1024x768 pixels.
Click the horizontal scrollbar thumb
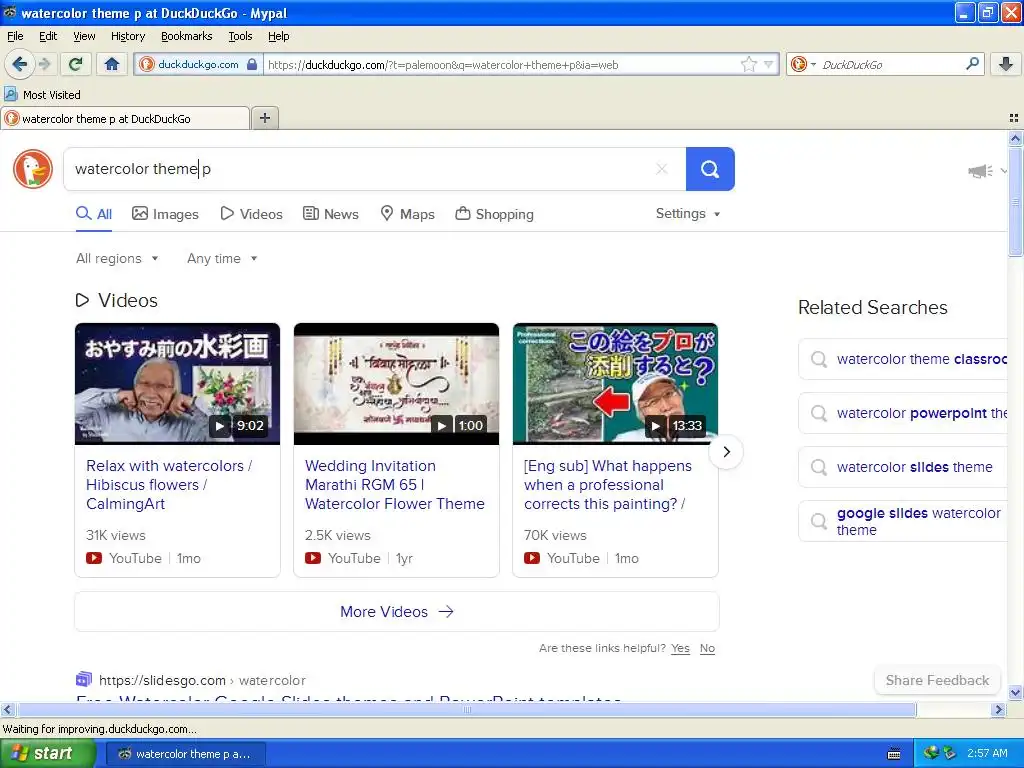[466, 709]
